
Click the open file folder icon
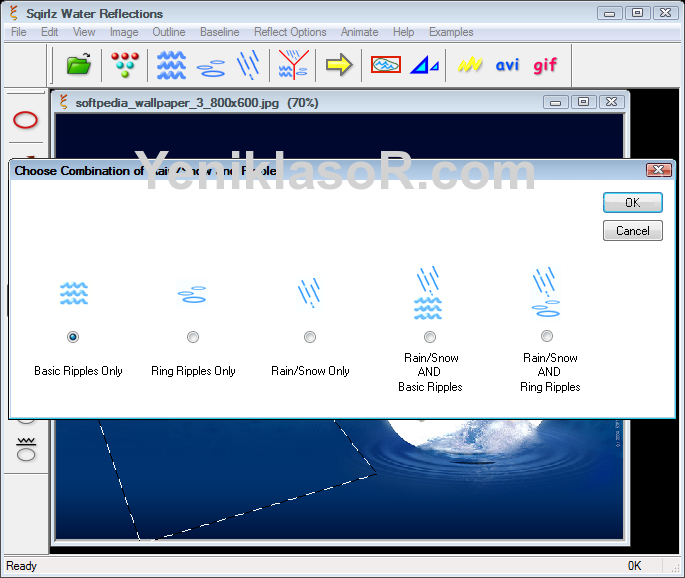78,65
